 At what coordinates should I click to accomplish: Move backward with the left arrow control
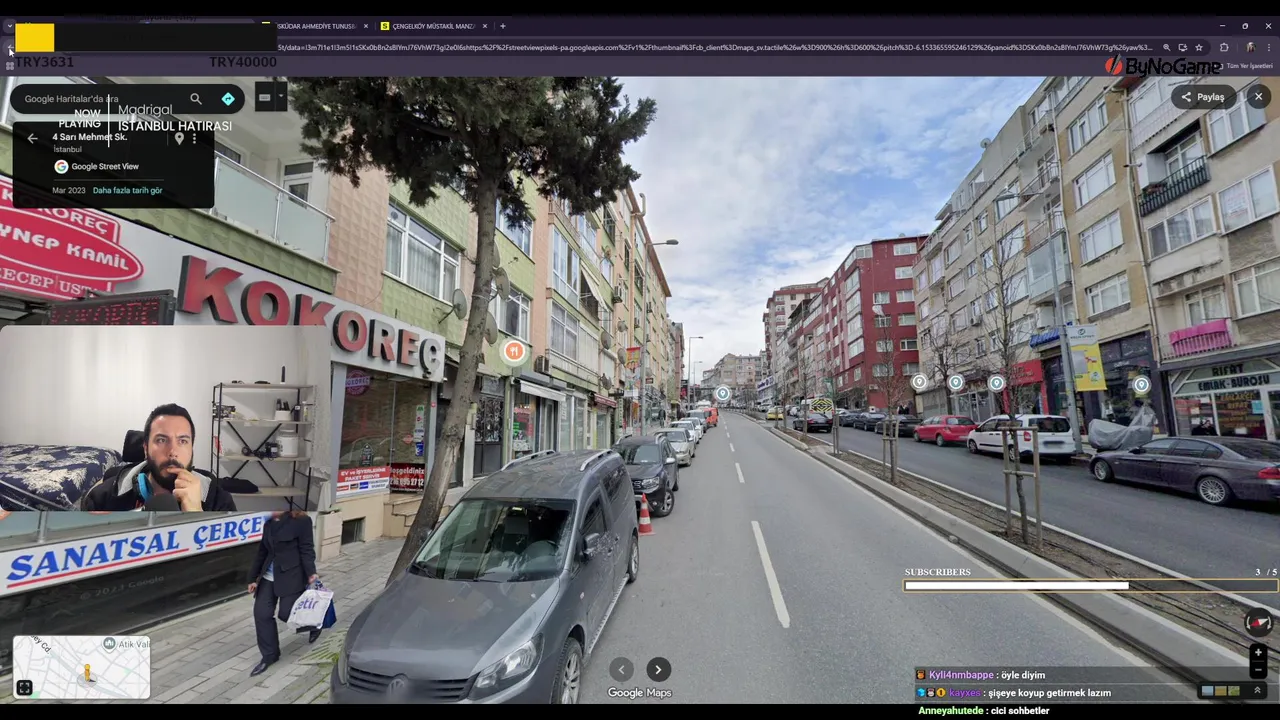click(621, 670)
